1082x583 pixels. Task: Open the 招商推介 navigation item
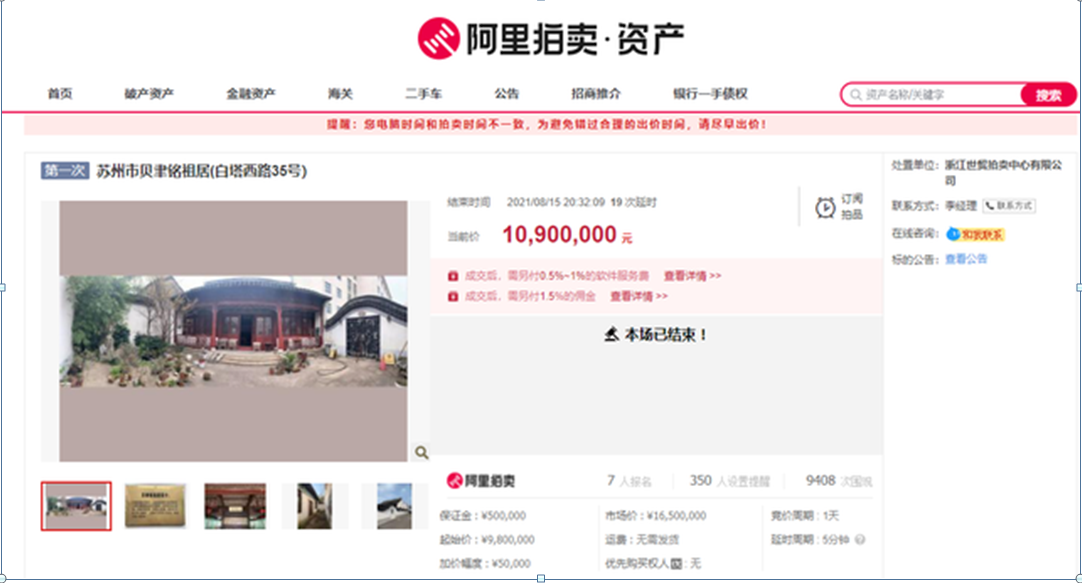(596, 93)
